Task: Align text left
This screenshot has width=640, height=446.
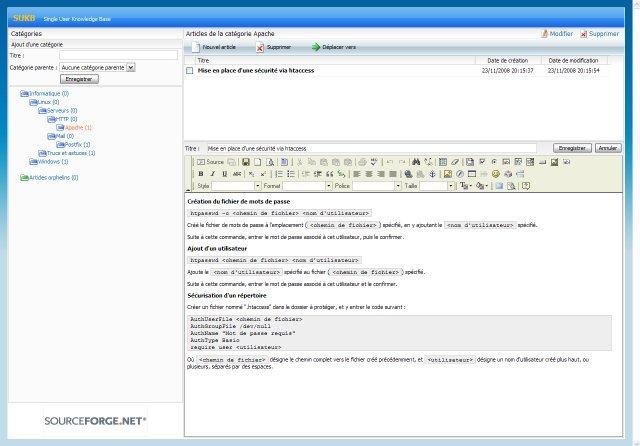Action: 357,174
